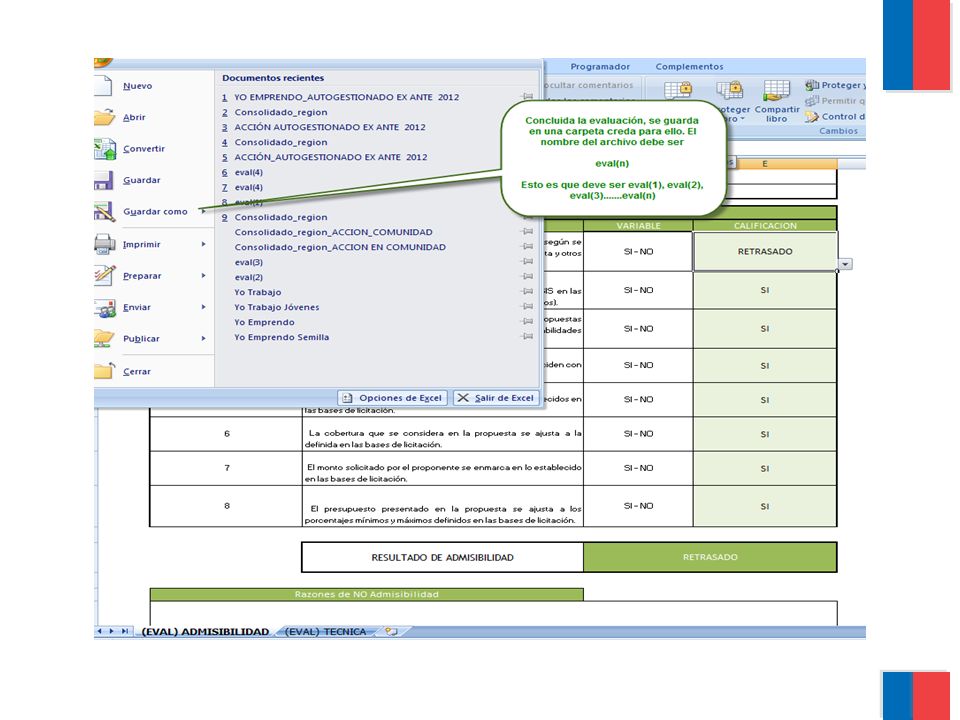This screenshot has width=960, height=720.
Task: Go to next sheet with right arrow
Action: coord(111,631)
